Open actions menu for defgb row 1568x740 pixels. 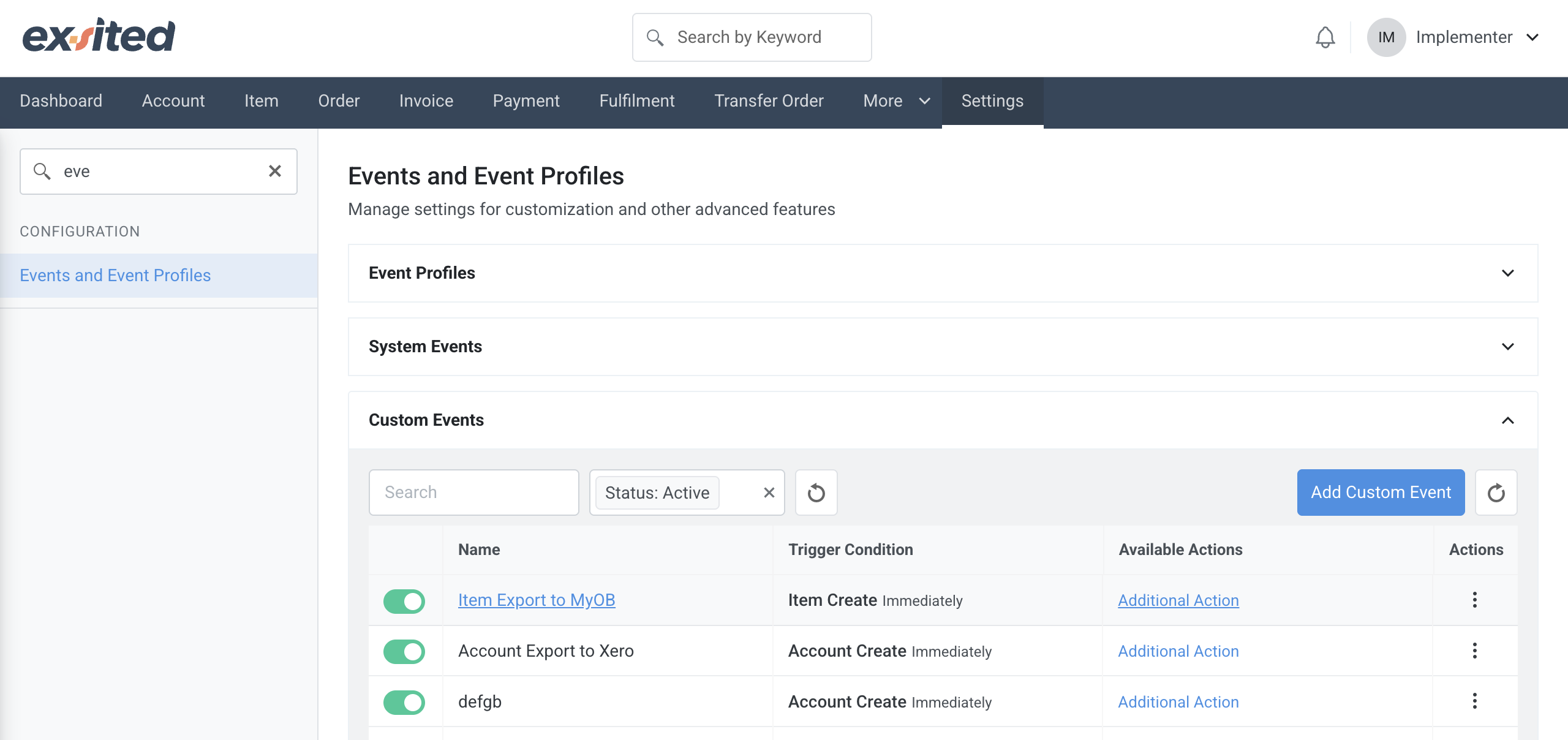click(1475, 701)
